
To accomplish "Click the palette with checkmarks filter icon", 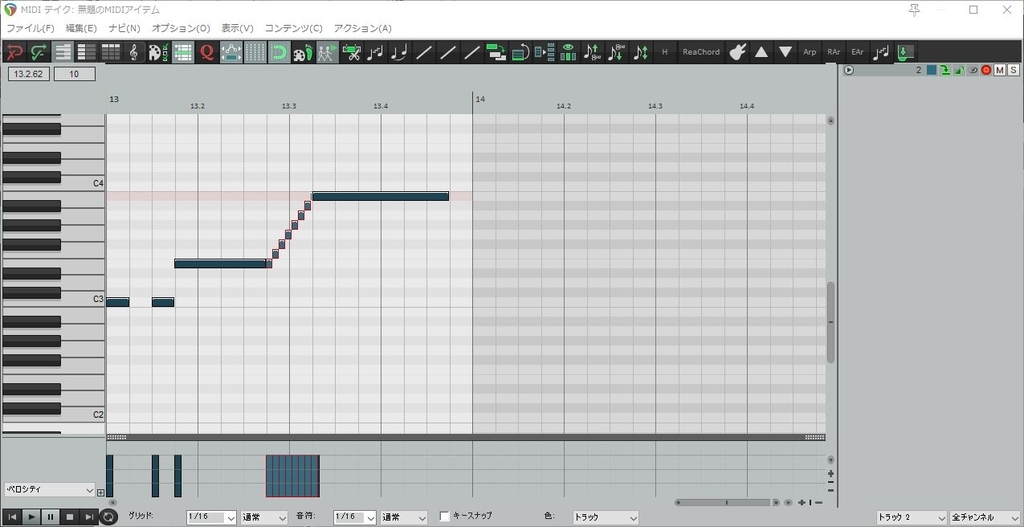I will coord(158,52).
